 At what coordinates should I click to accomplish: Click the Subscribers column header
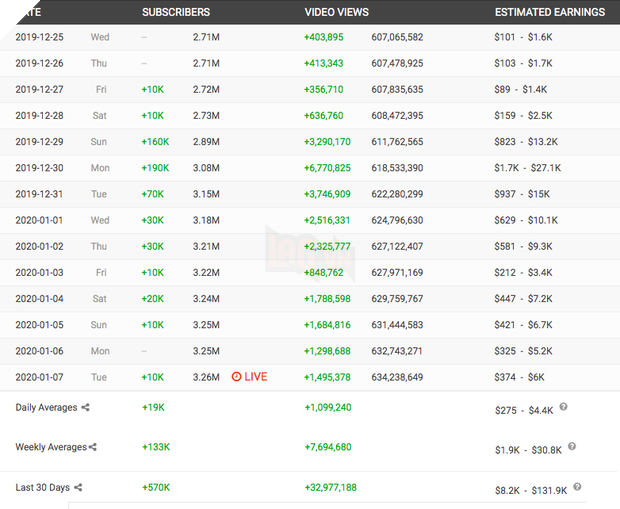(x=176, y=12)
